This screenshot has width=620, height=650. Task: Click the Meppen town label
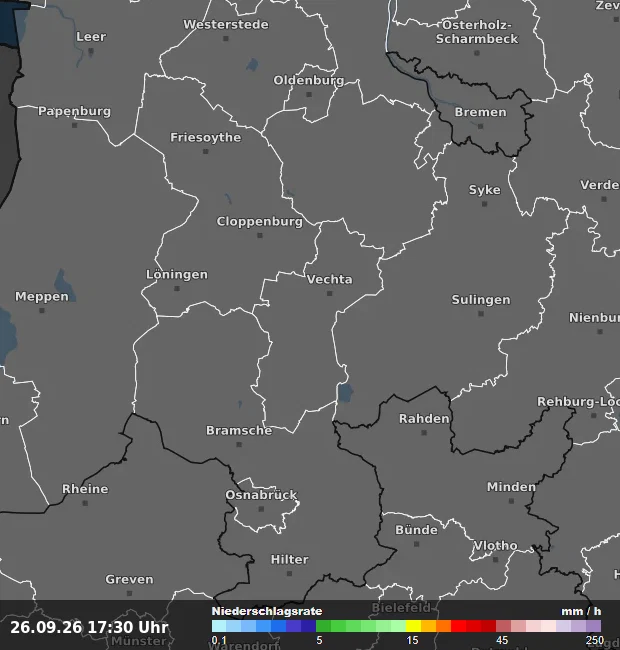coord(42,296)
